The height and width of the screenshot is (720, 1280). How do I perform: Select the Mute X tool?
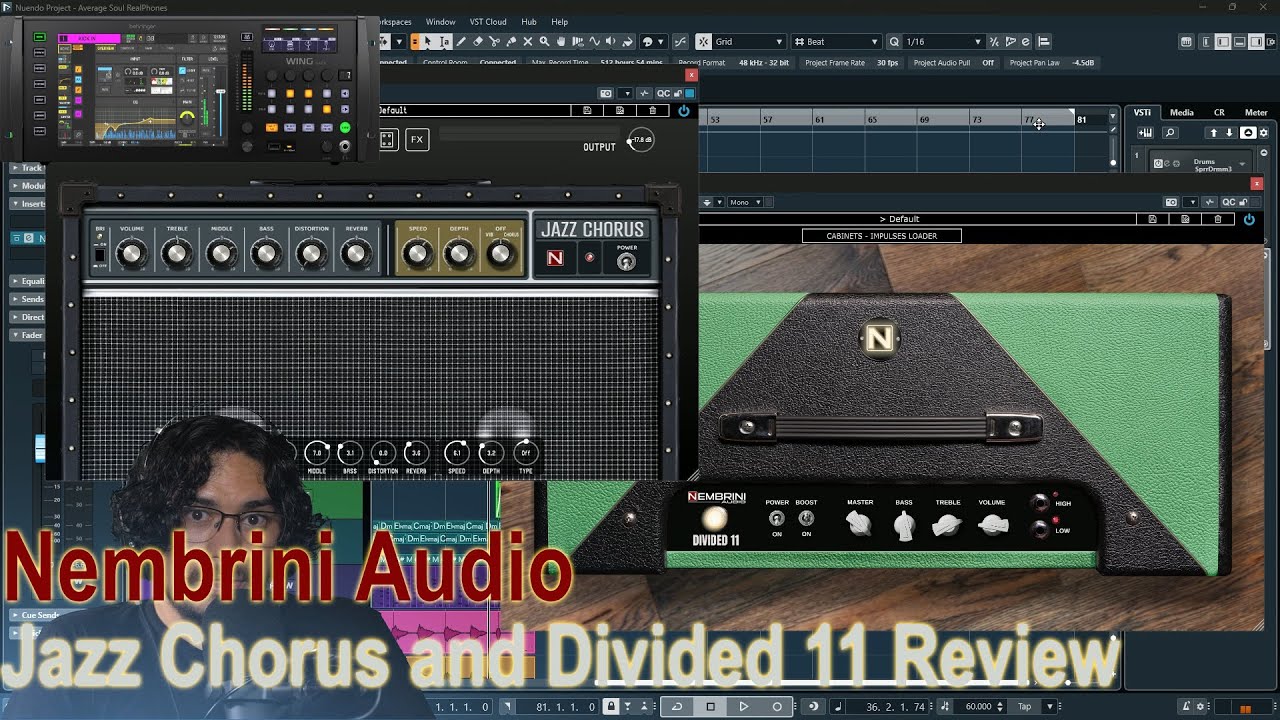tap(528, 42)
